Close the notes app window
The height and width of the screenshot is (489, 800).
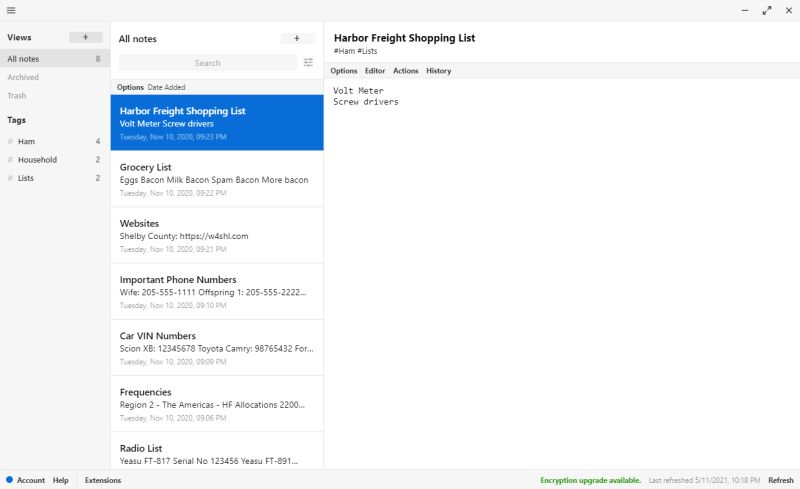pos(789,10)
